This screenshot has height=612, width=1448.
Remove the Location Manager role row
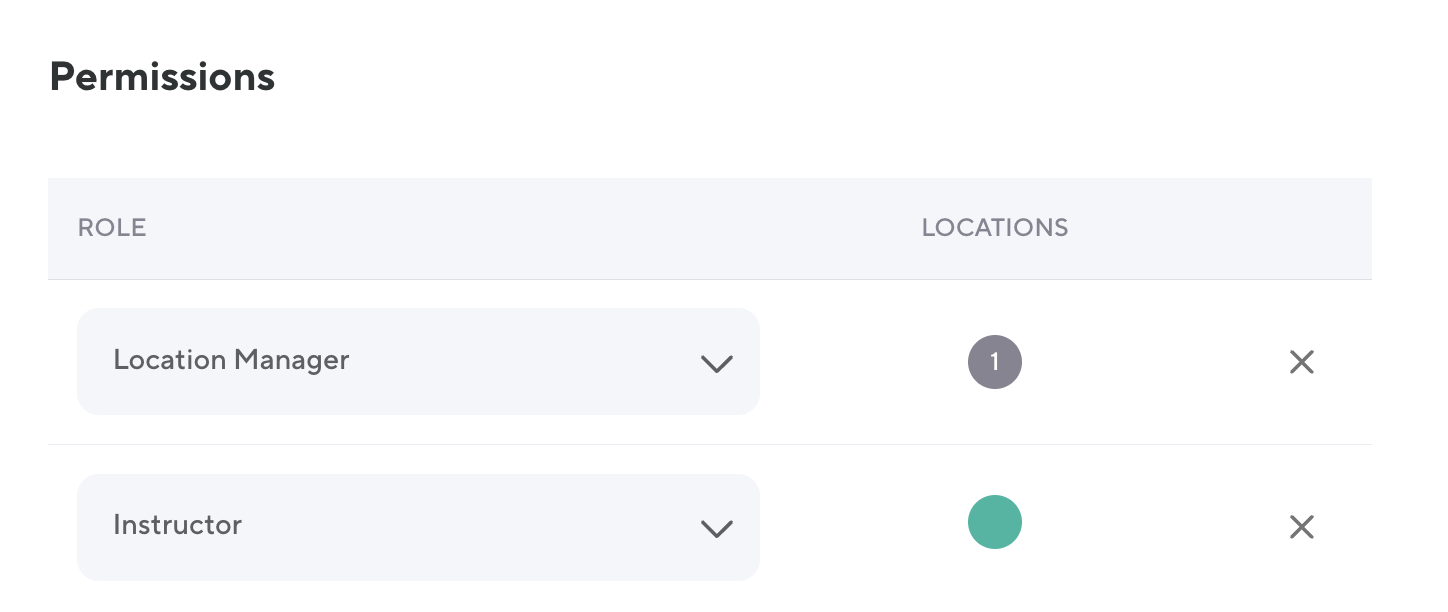[1301, 362]
